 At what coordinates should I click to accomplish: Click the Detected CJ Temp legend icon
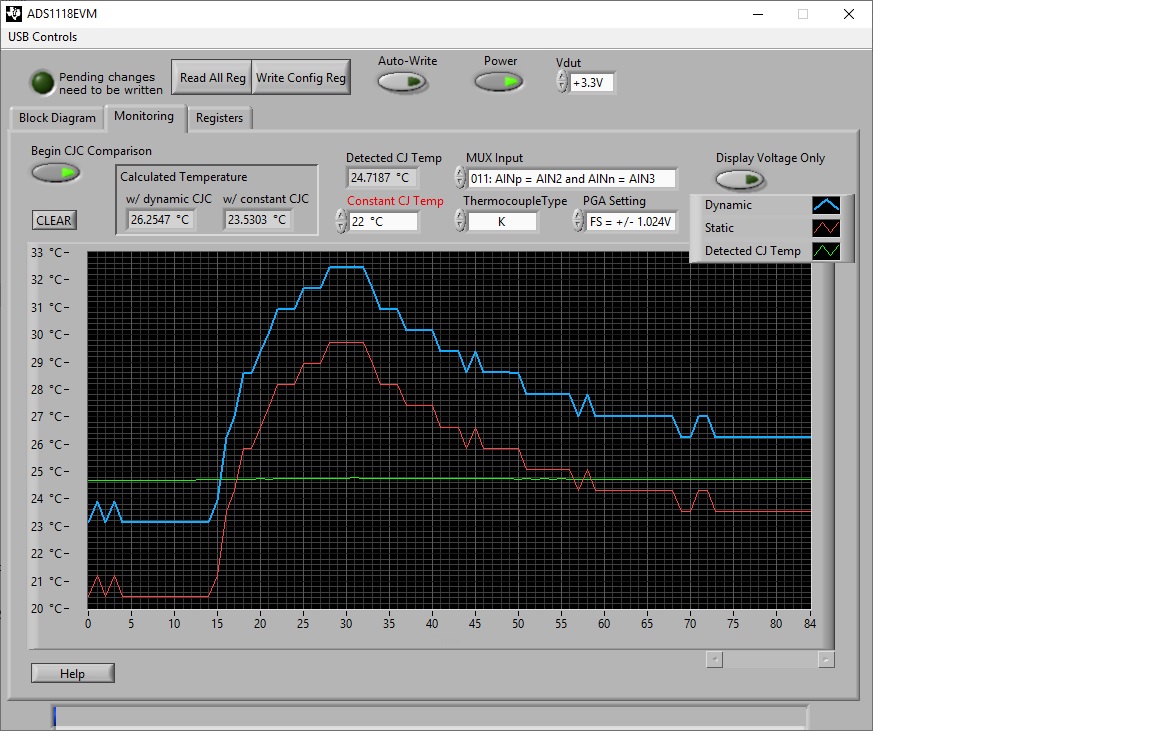[x=826, y=251]
